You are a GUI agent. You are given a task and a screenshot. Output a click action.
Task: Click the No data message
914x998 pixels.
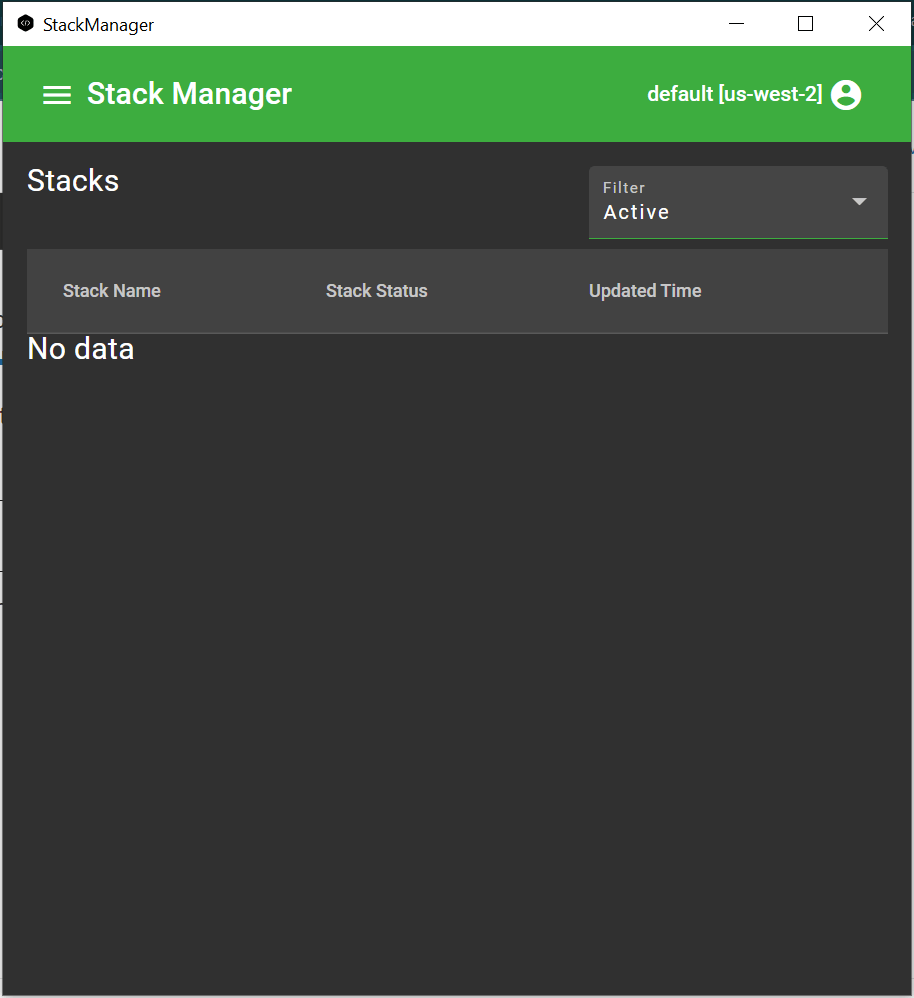[81, 349]
